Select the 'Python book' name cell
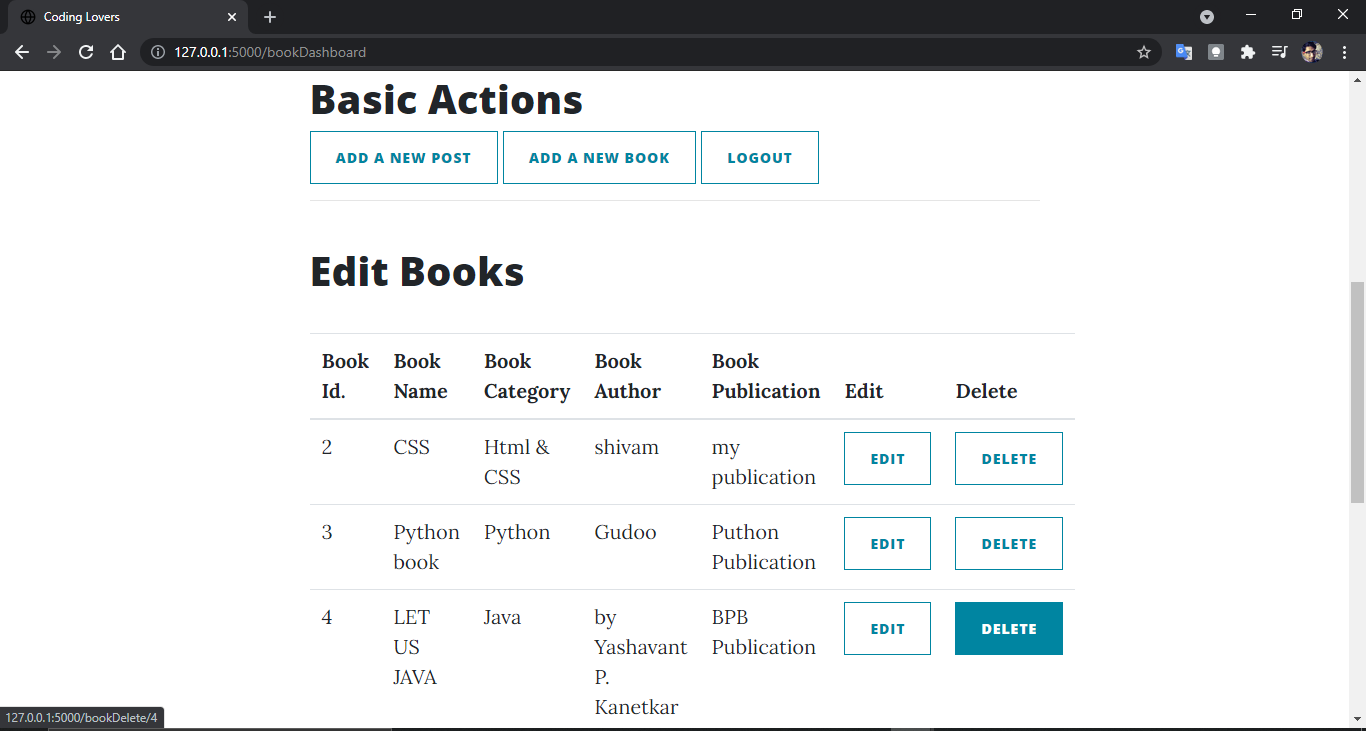1366x731 pixels. pyautogui.click(x=427, y=547)
